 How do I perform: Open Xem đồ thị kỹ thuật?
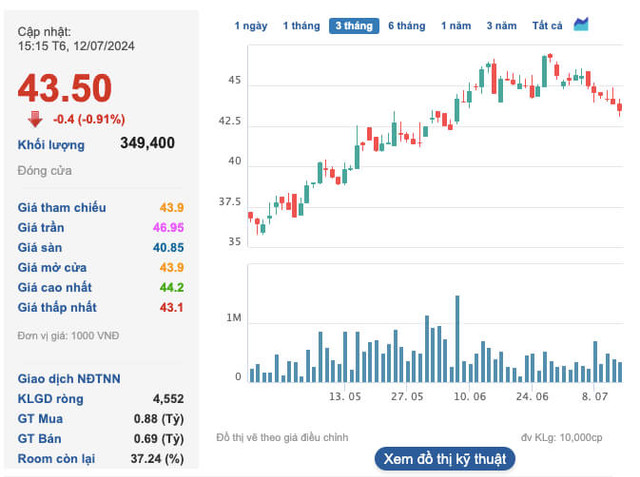coord(445,459)
